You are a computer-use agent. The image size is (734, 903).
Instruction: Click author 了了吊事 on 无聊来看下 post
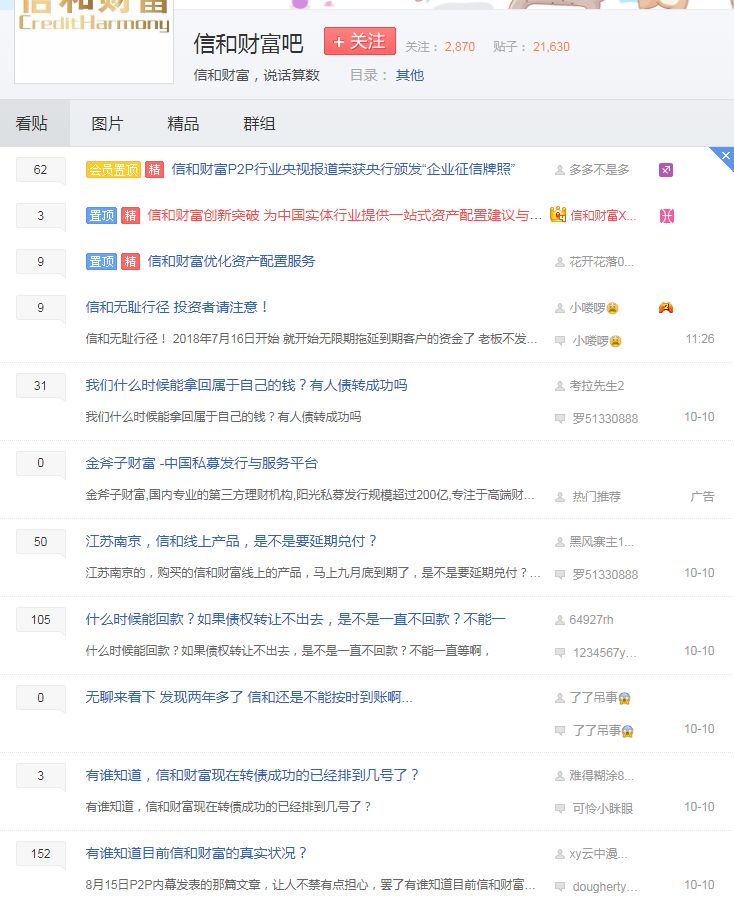pos(600,698)
